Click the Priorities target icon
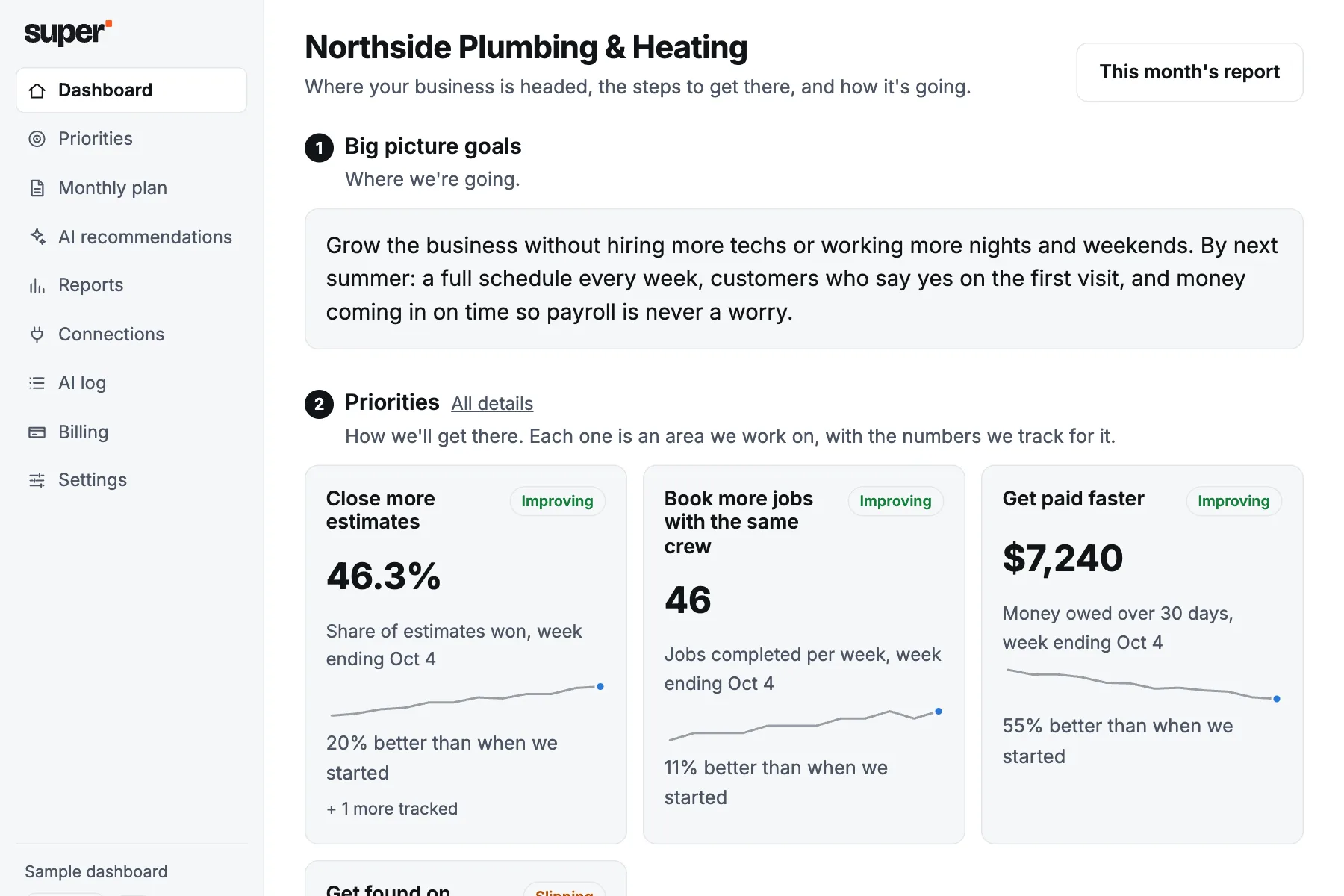The width and height of the screenshot is (1344, 896). (37, 139)
